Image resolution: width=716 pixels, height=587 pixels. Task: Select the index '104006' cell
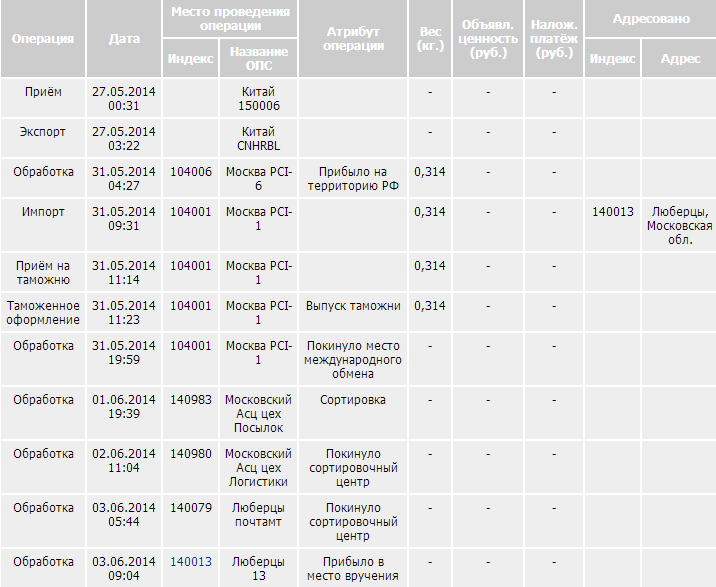[x=190, y=178]
